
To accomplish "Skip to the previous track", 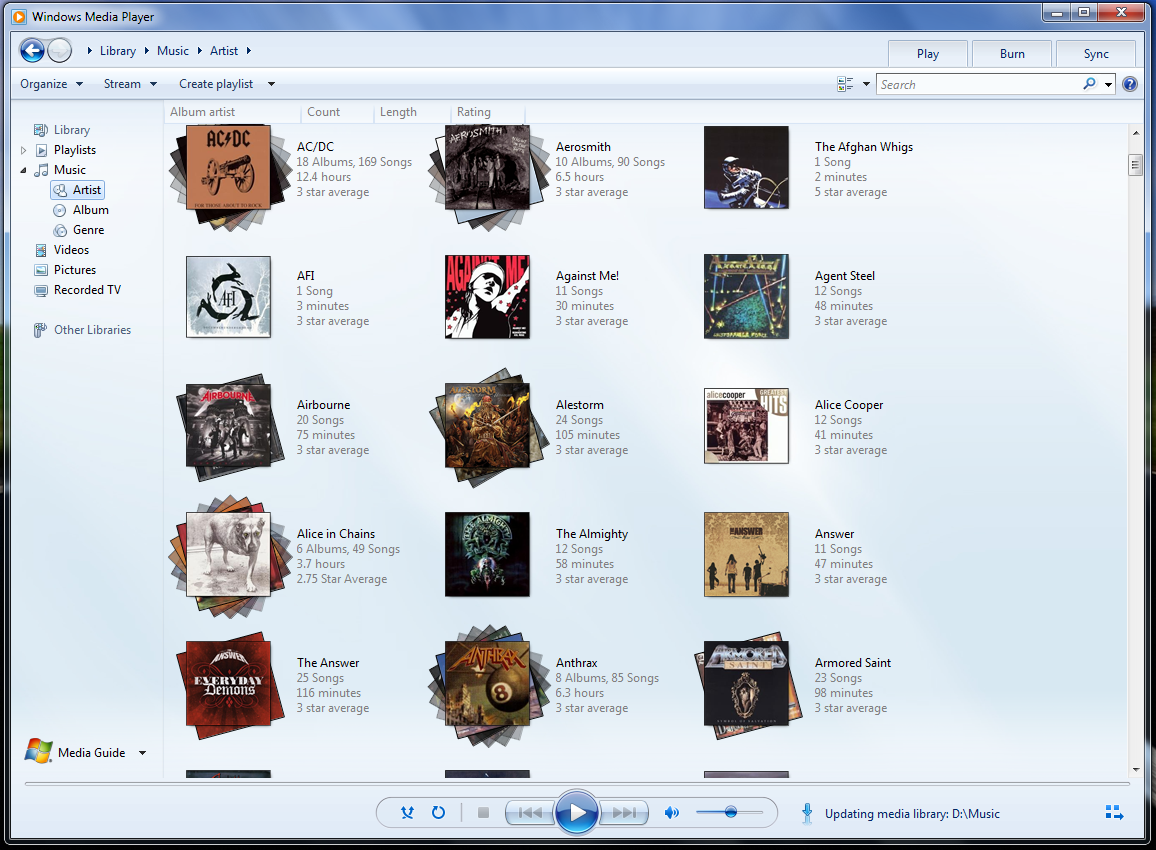I will click(530, 812).
